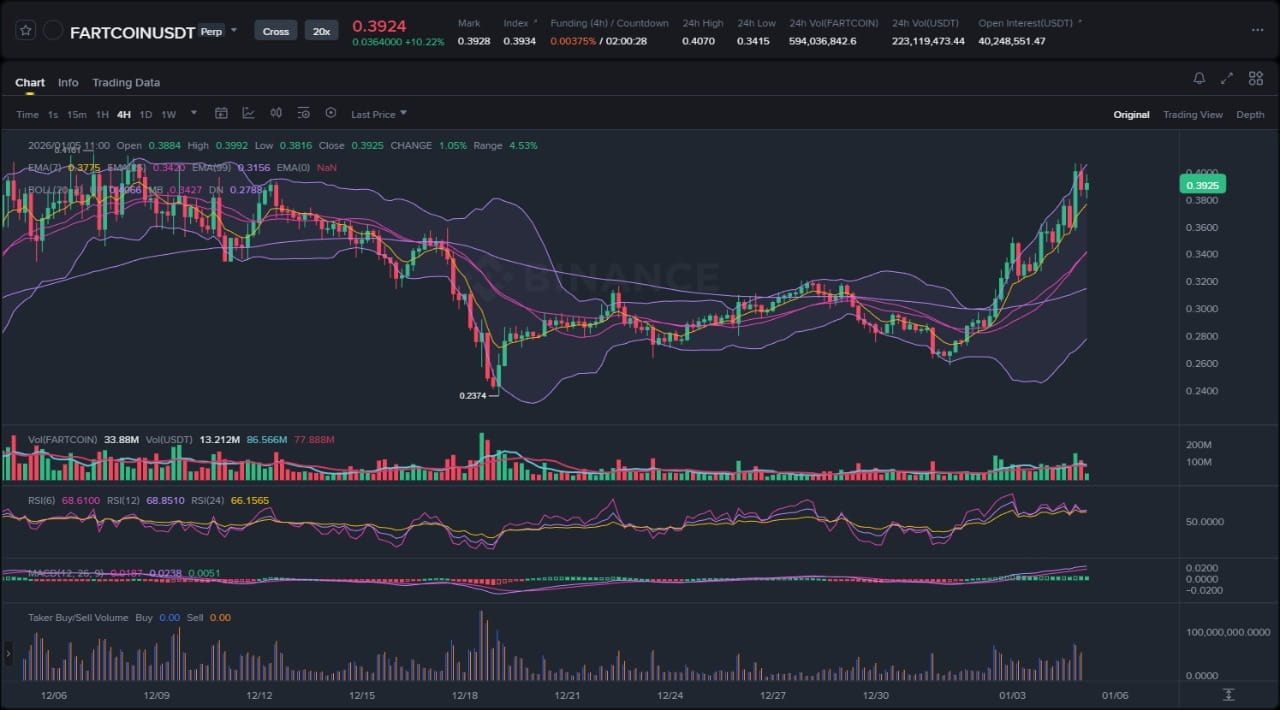Expand the left side arrow on Taker panel

coord(8,654)
